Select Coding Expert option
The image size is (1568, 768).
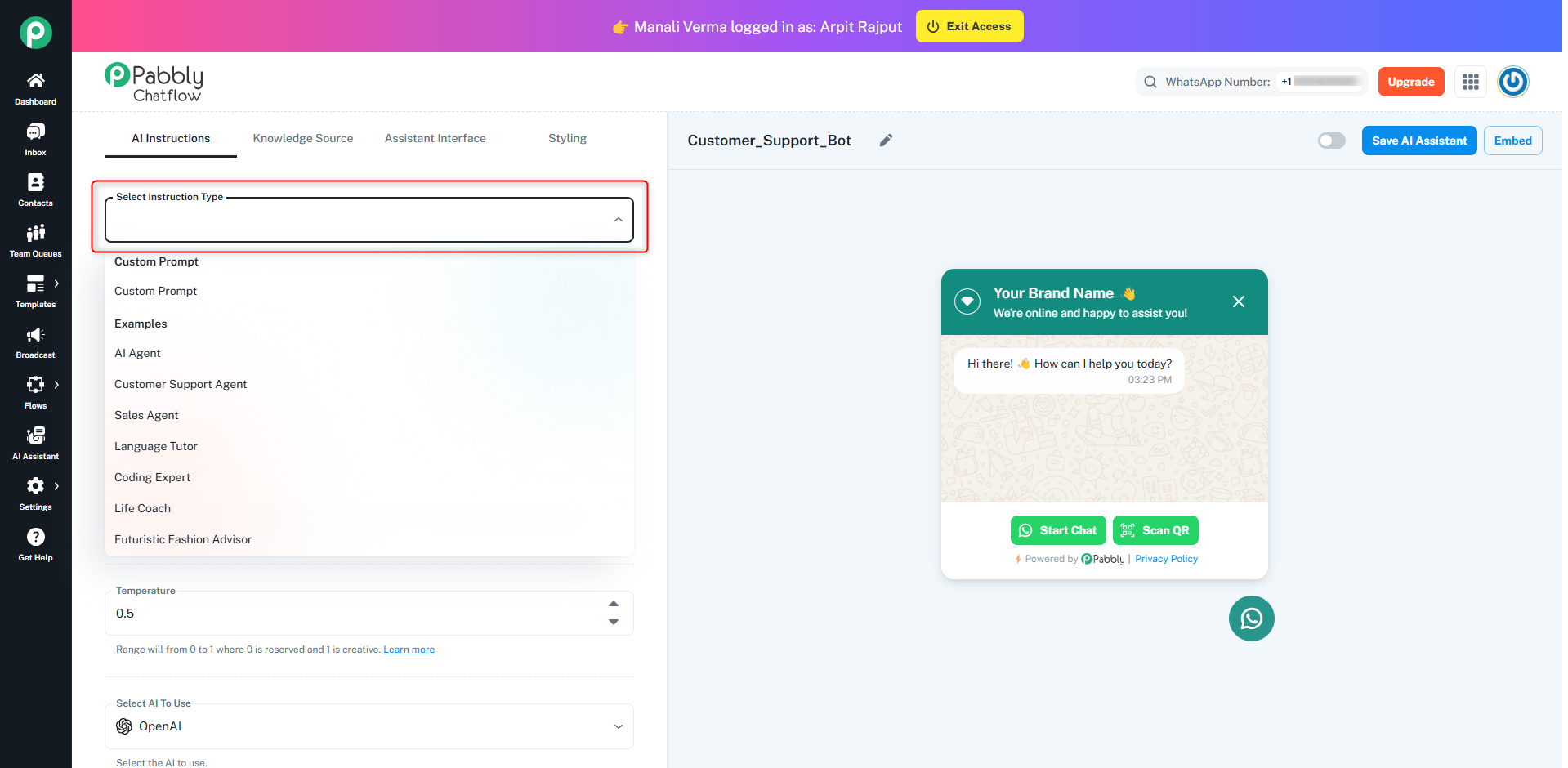click(369, 477)
